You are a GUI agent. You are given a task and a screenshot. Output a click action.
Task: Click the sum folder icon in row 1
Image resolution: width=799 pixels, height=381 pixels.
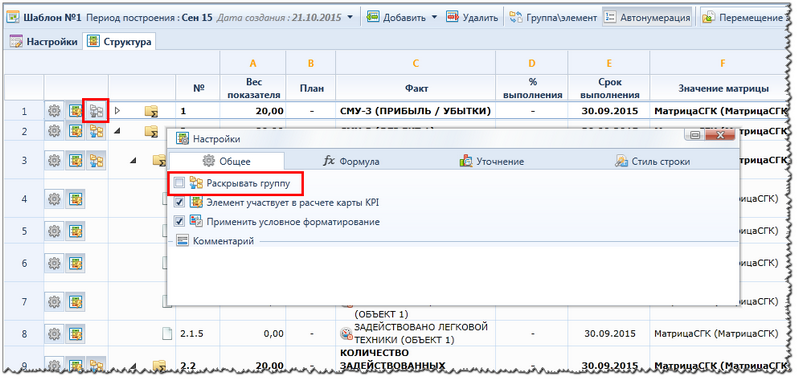(151, 111)
